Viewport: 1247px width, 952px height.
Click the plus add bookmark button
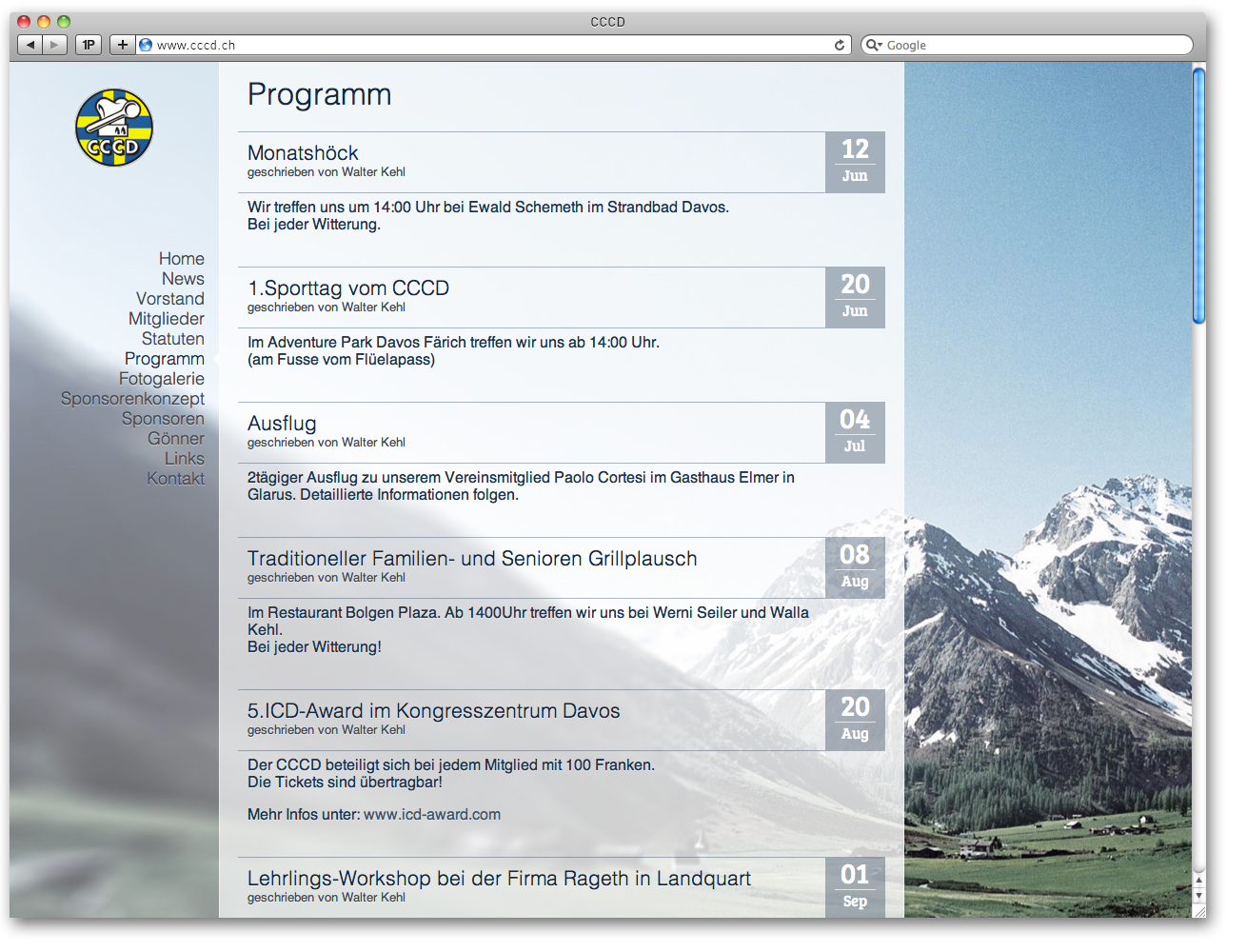[x=122, y=45]
